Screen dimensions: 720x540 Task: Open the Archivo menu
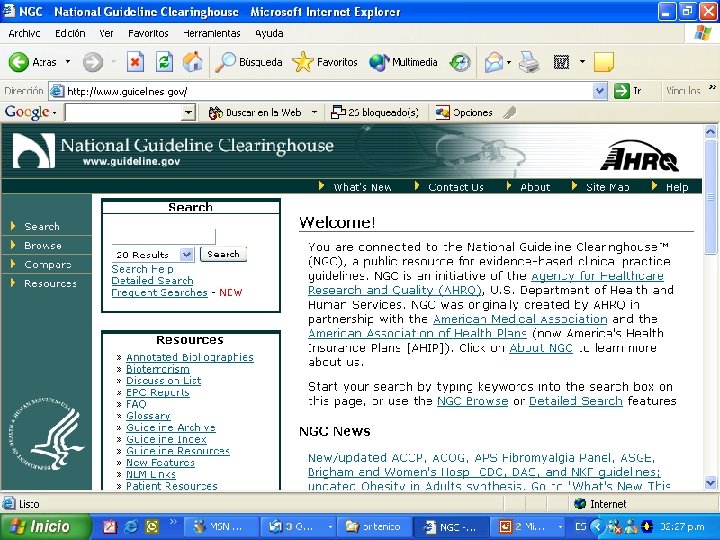pyautogui.click(x=24, y=34)
